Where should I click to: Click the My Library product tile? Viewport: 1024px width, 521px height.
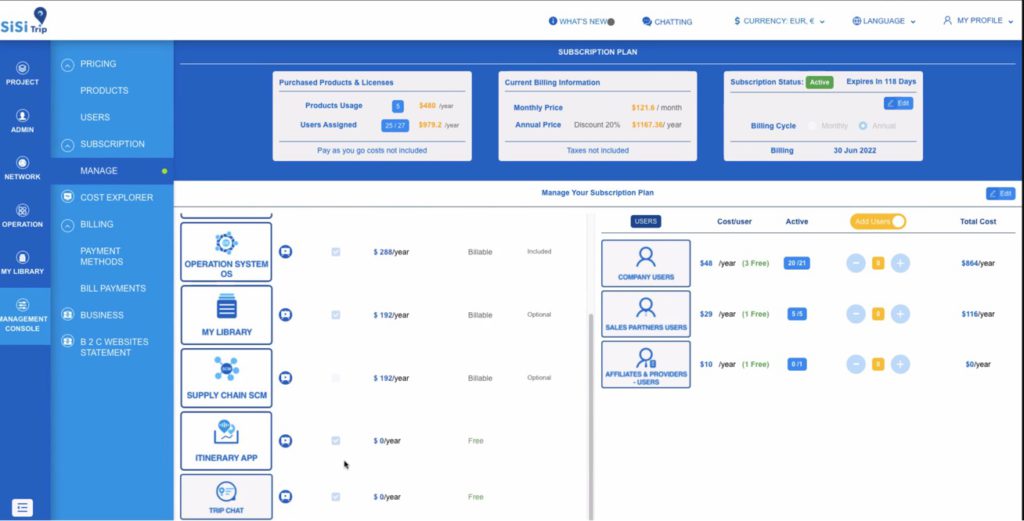click(x=226, y=315)
